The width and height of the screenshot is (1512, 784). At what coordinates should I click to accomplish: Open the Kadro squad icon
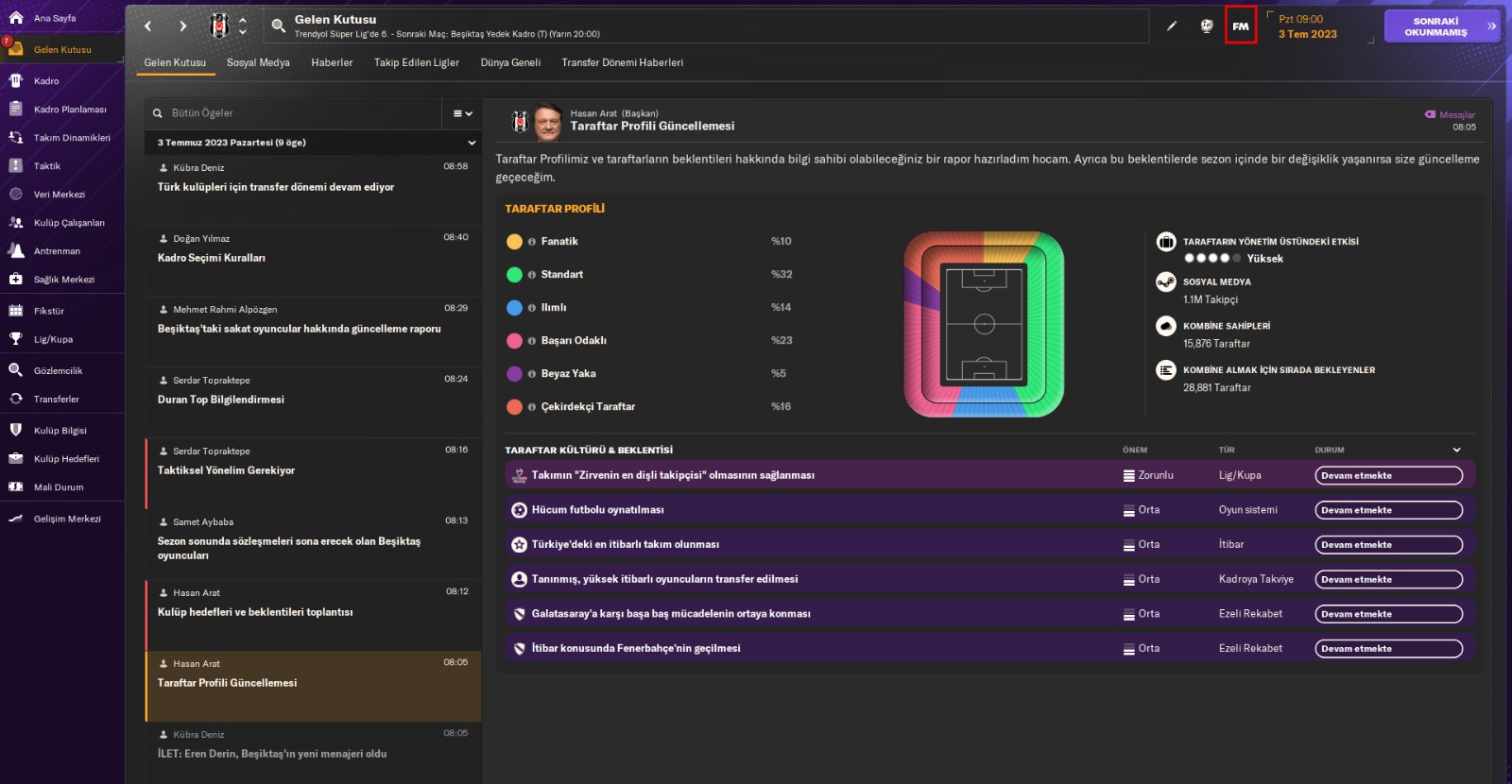pos(16,81)
